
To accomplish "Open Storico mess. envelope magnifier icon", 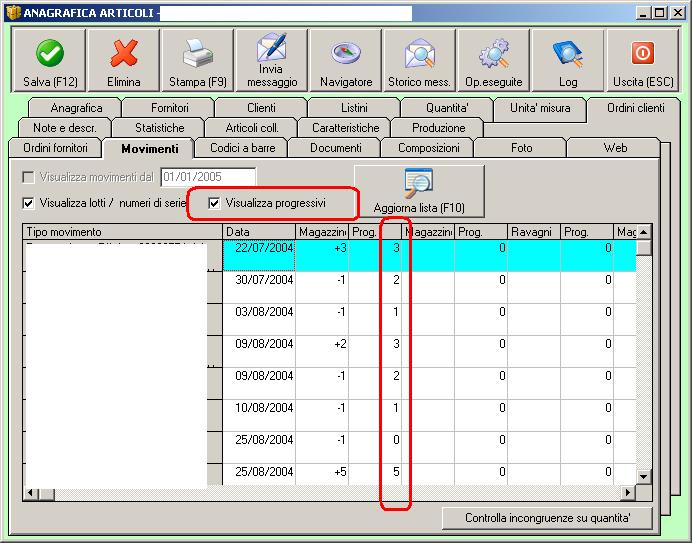I will (420, 53).
